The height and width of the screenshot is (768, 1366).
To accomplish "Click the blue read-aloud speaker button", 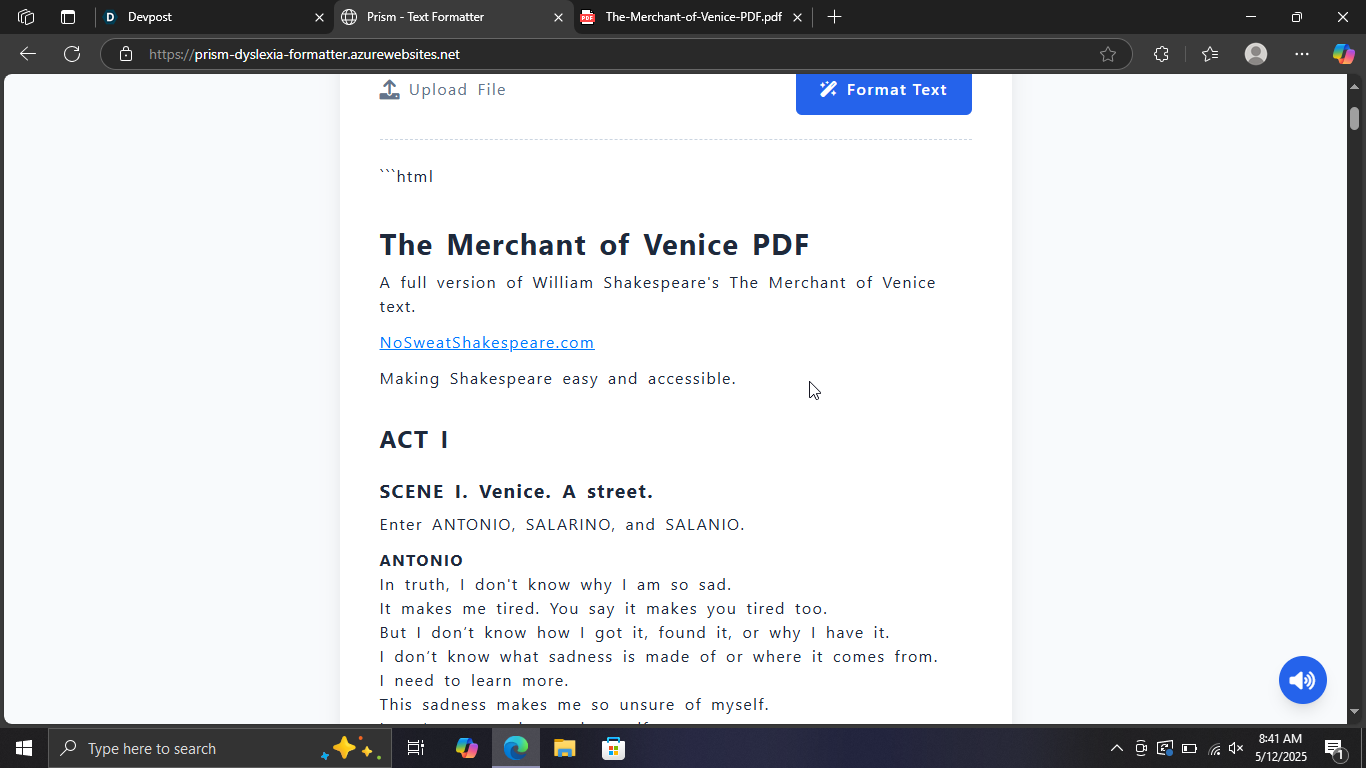I will [x=1303, y=681].
